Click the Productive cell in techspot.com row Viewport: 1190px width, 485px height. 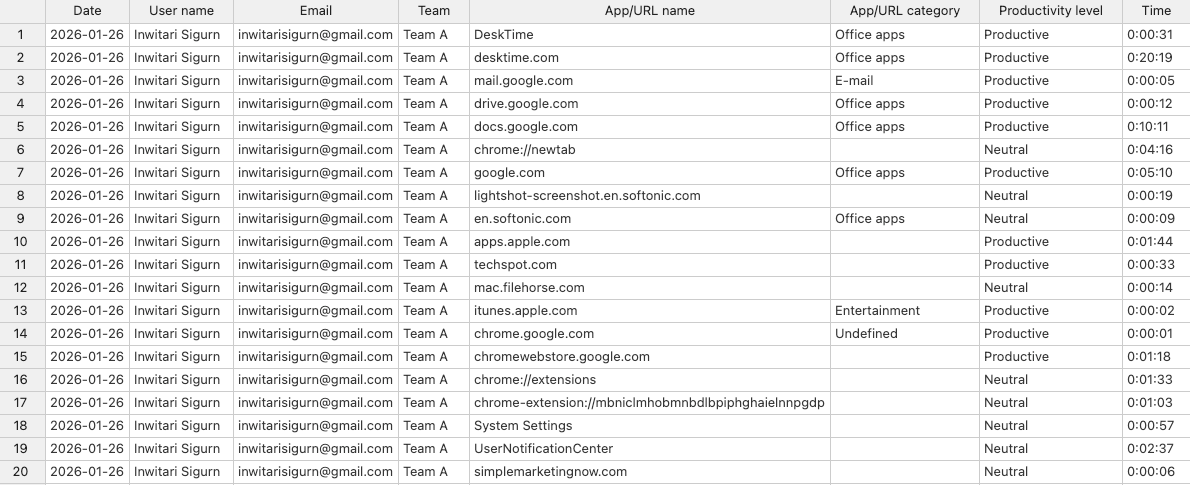(x=1050, y=265)
